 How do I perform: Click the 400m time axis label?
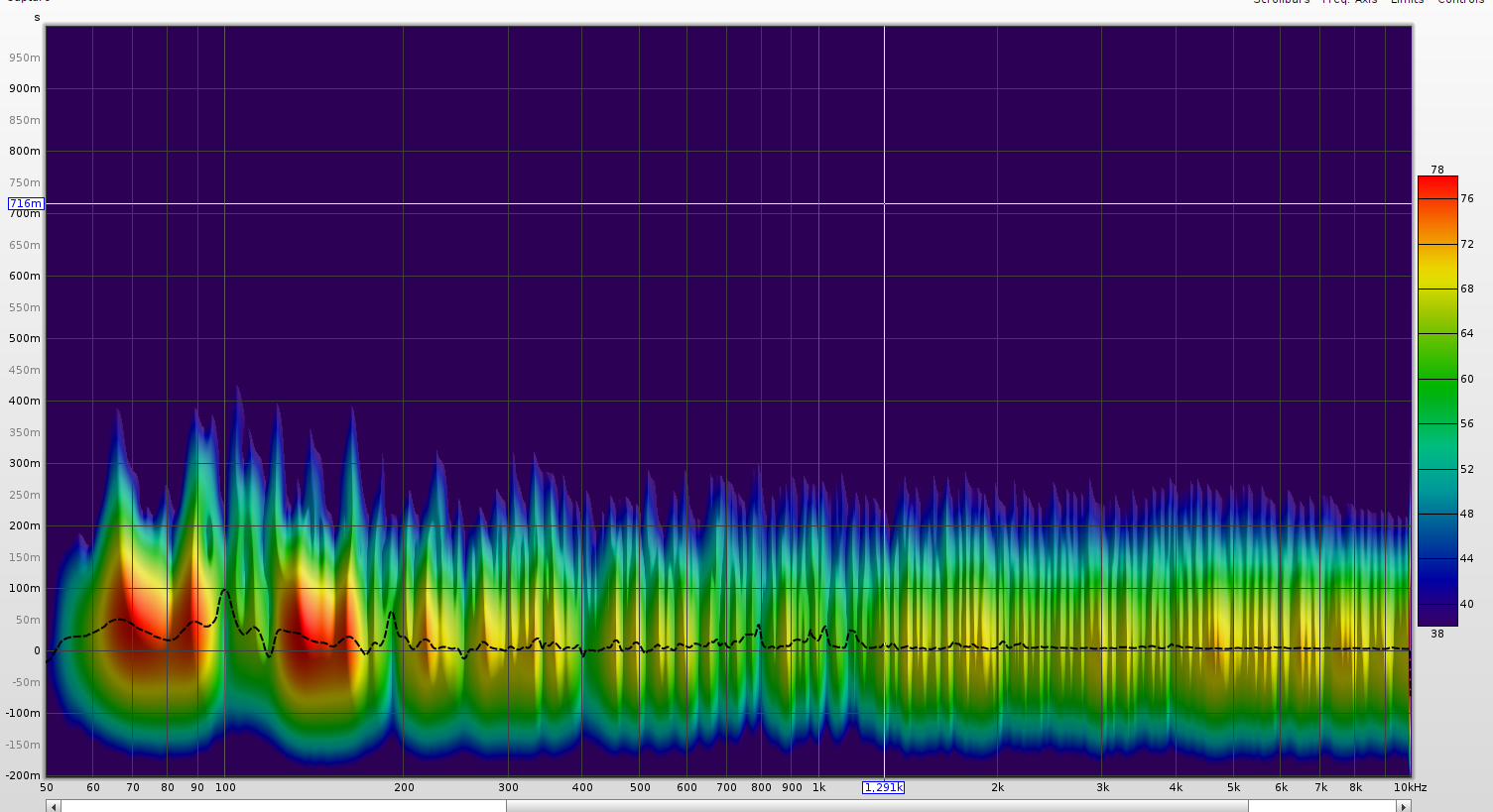[x=25, y=401]
